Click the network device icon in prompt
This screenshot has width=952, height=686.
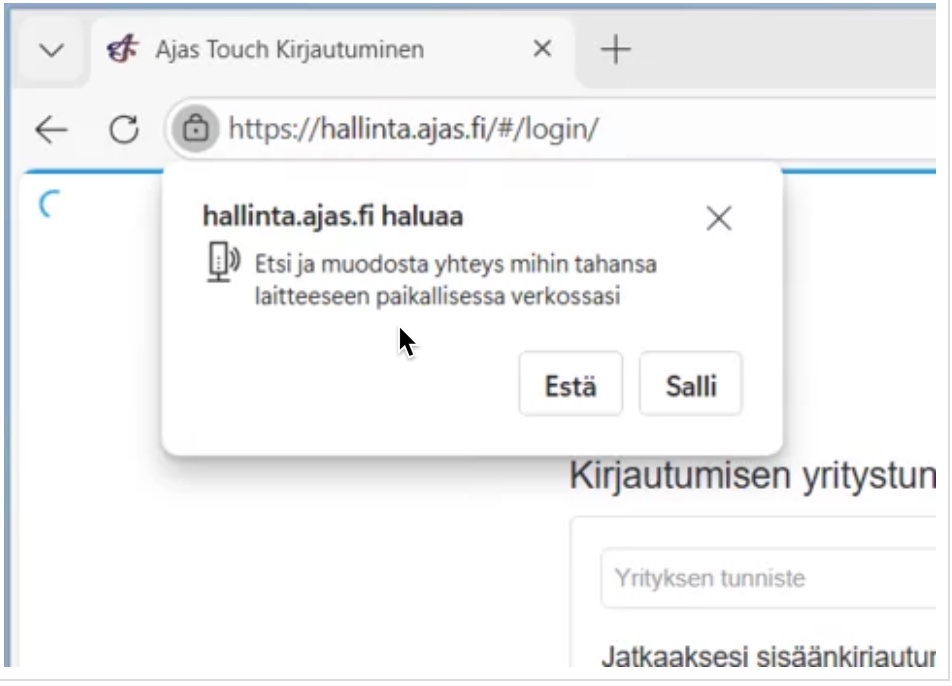(222, 264)
